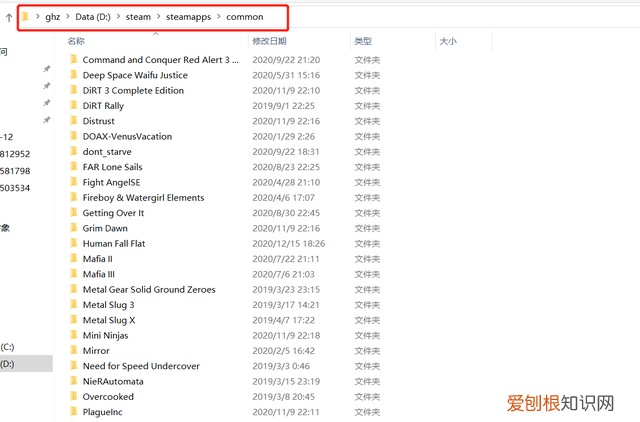This screenshot has width=640, height=422.
Task: Go to the ghz breadcrumb segment
Action: 53,17
